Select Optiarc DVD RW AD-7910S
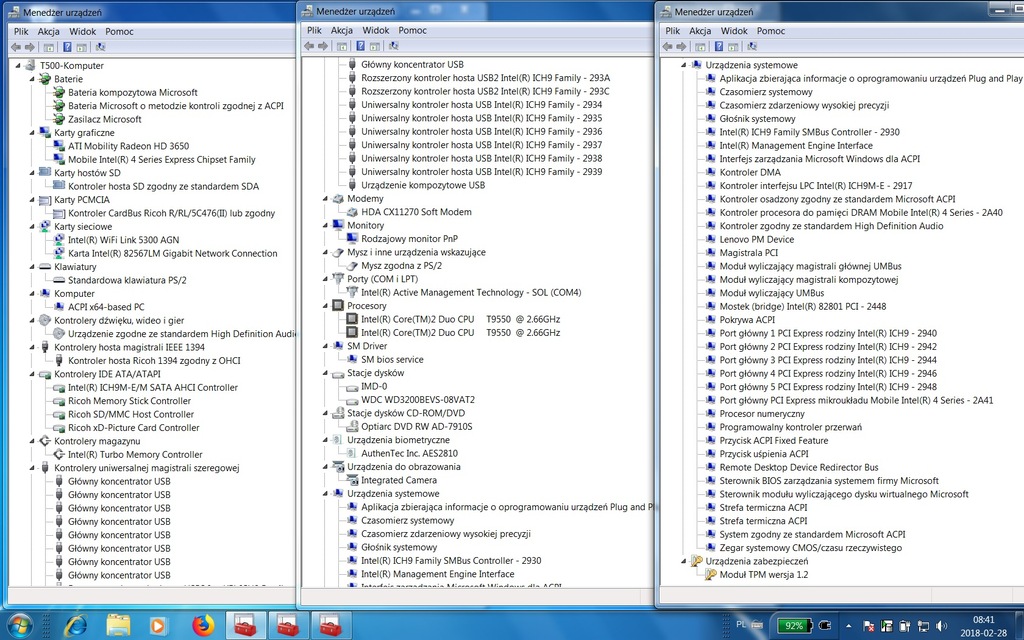 417,426
